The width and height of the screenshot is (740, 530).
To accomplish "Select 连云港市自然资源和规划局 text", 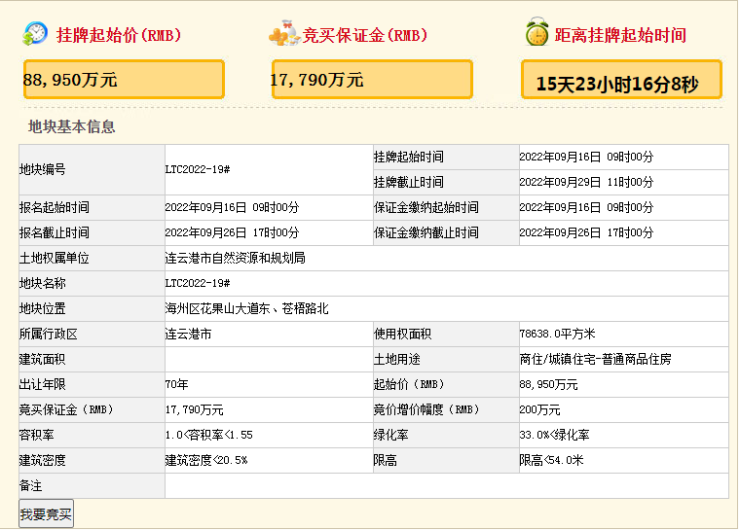I will tap(235, 258).
